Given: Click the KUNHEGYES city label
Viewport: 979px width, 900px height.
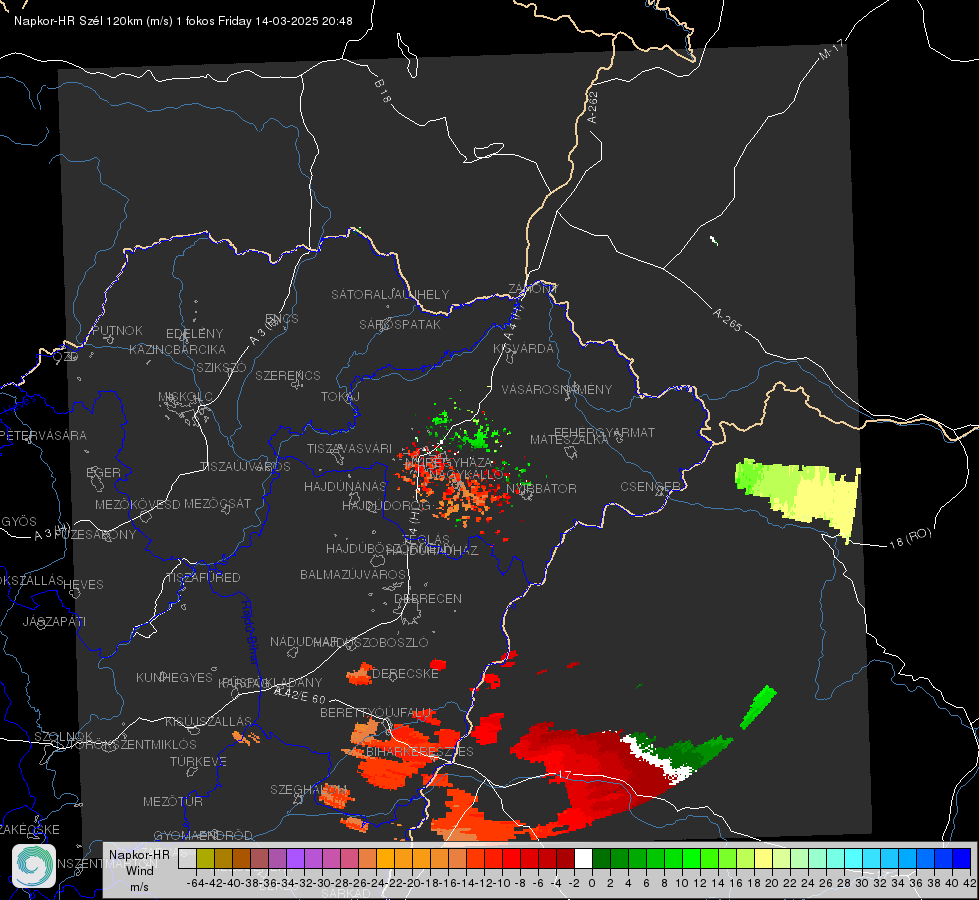Looking at the screenshot, I should pos(174,677).
